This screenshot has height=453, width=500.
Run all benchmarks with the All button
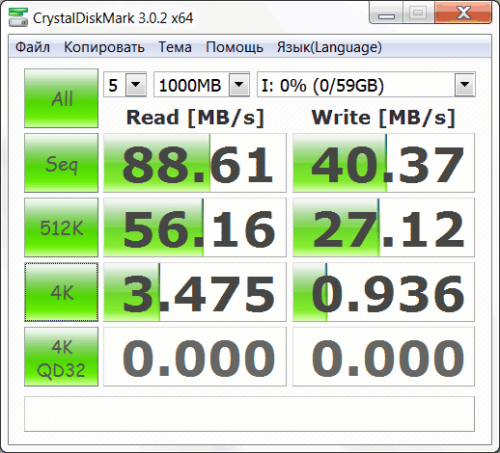point(61,98)
